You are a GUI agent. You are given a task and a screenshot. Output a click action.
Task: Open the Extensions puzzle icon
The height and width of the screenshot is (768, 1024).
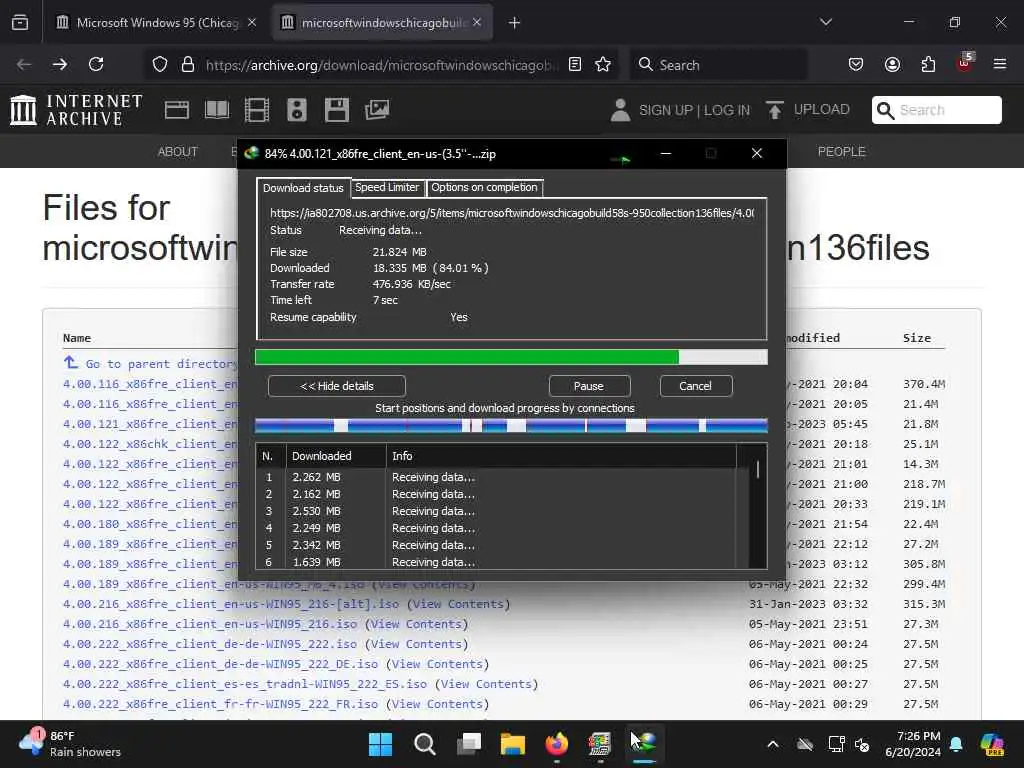point(928,64)
